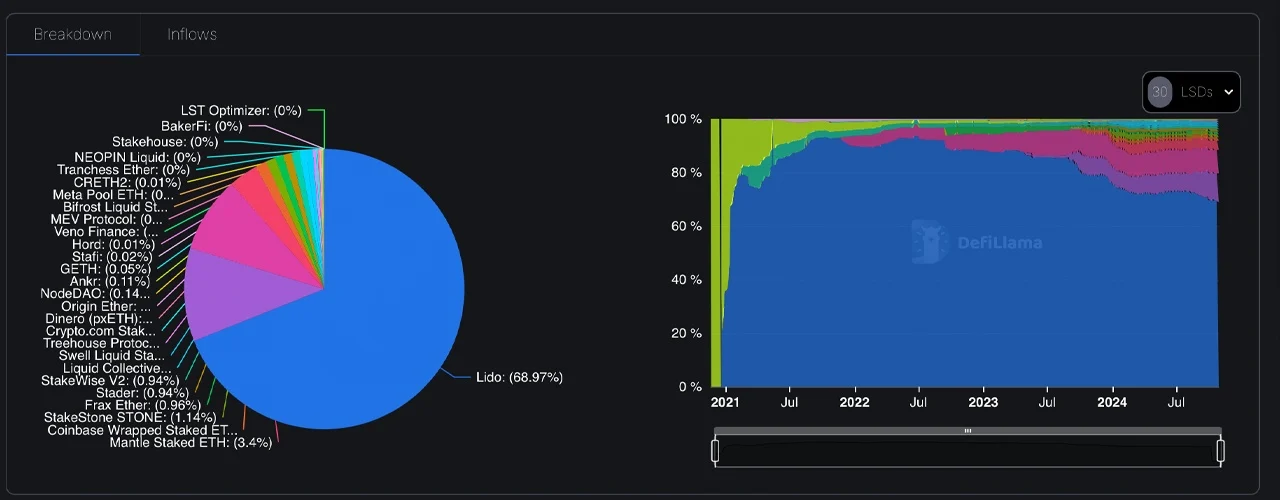
Task: Click the 20 % y-axis label
Action: [x=686, y=333]
